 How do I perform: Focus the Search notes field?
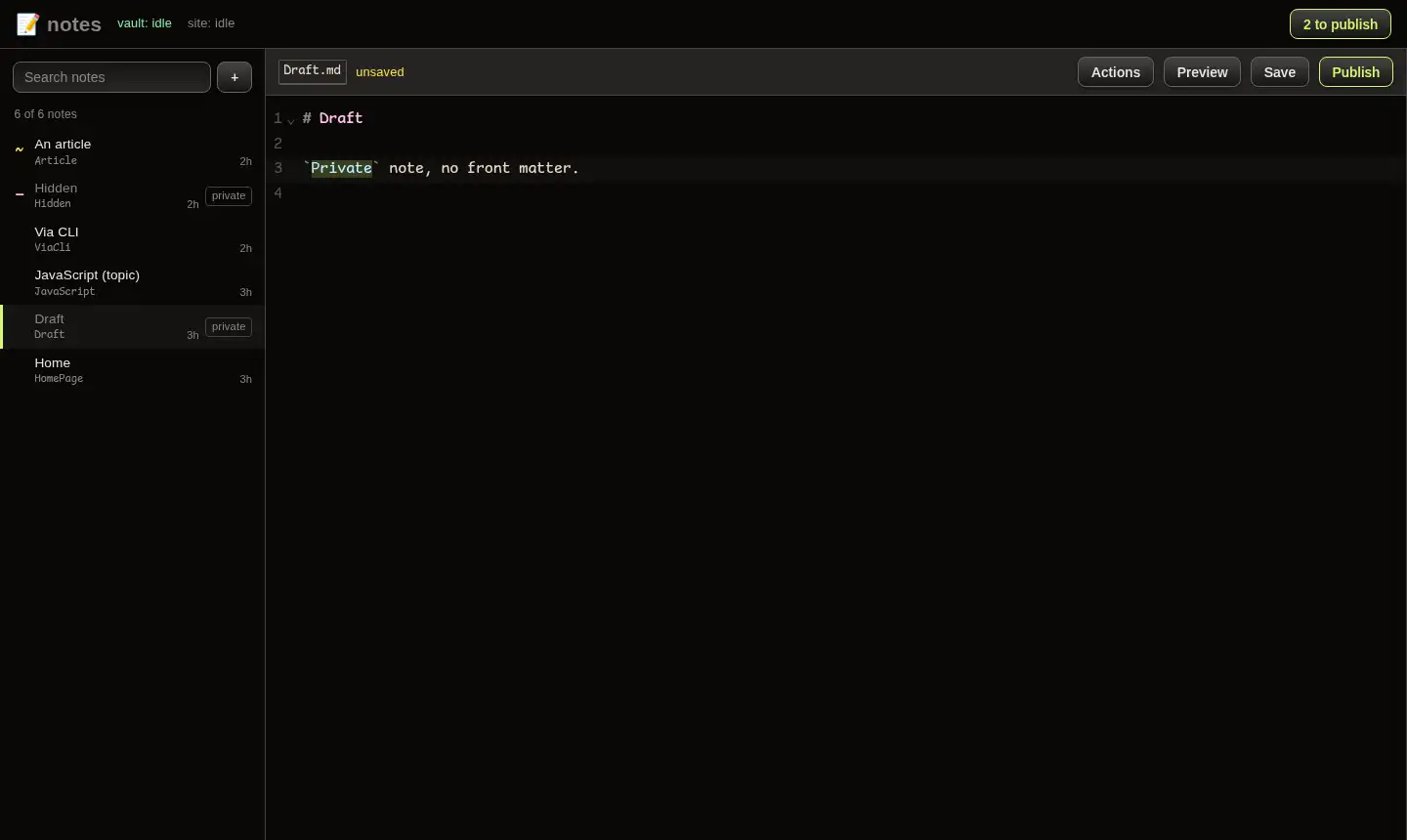111,77
